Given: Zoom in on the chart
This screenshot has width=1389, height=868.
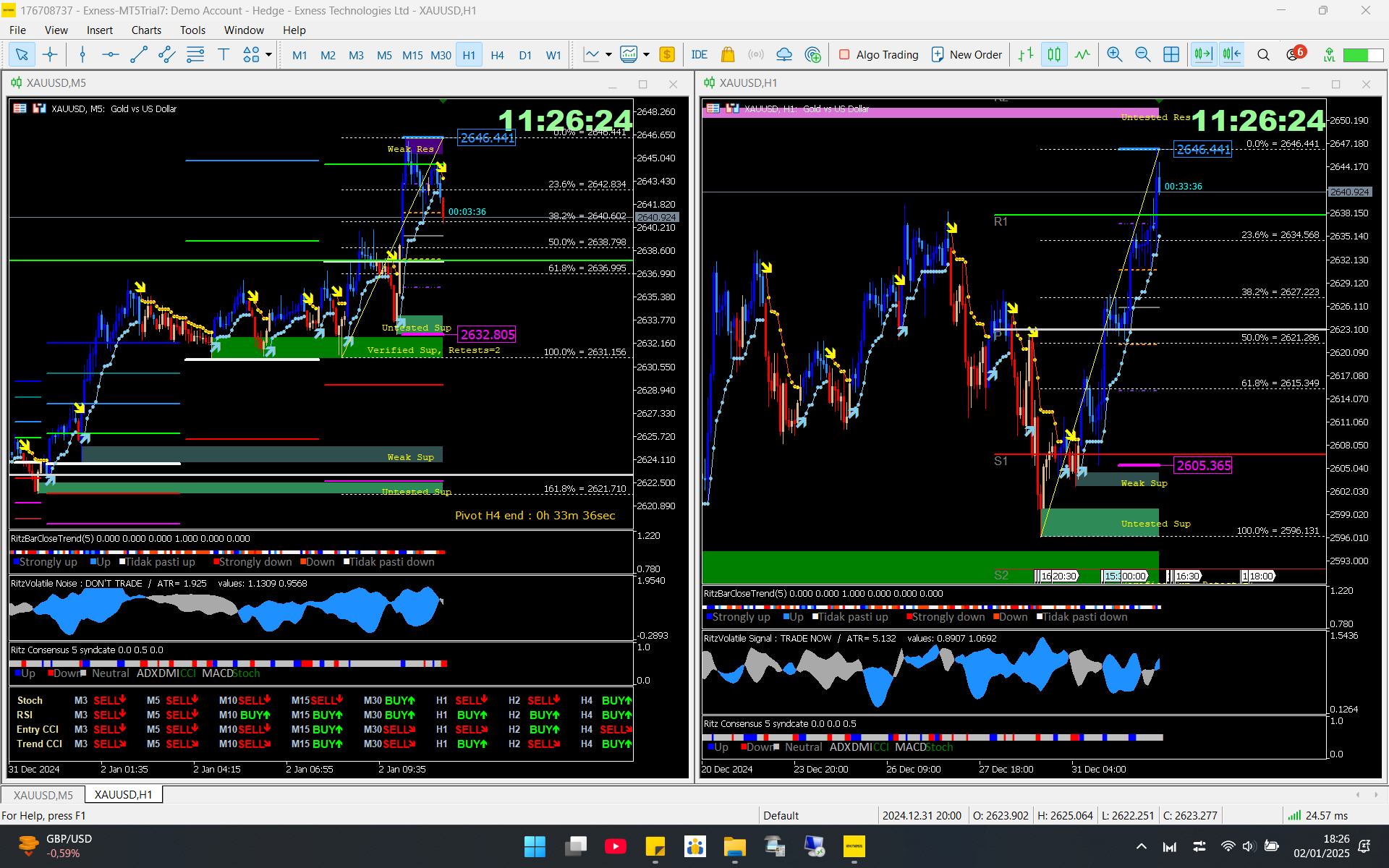Looking at the screenshot, I should 1114,54.
